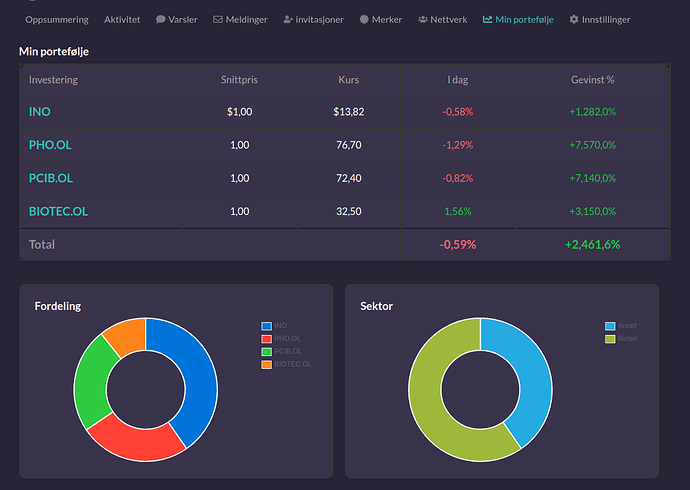Open the PHO.OL investment link
Image resolution: width=690 pixels, height=490 pixels.
point(50,145)
